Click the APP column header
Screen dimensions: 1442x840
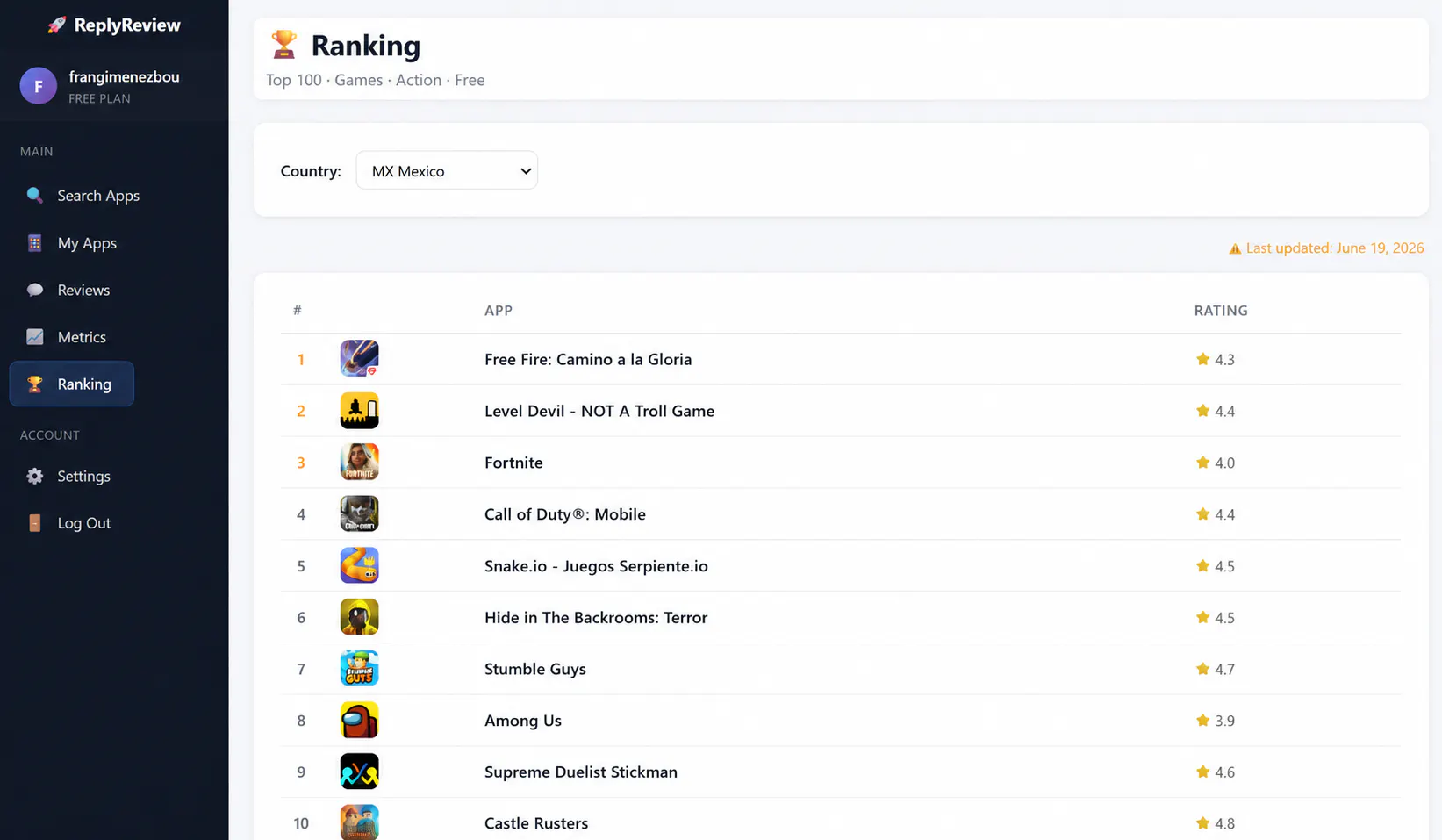(x=499, y=311)
